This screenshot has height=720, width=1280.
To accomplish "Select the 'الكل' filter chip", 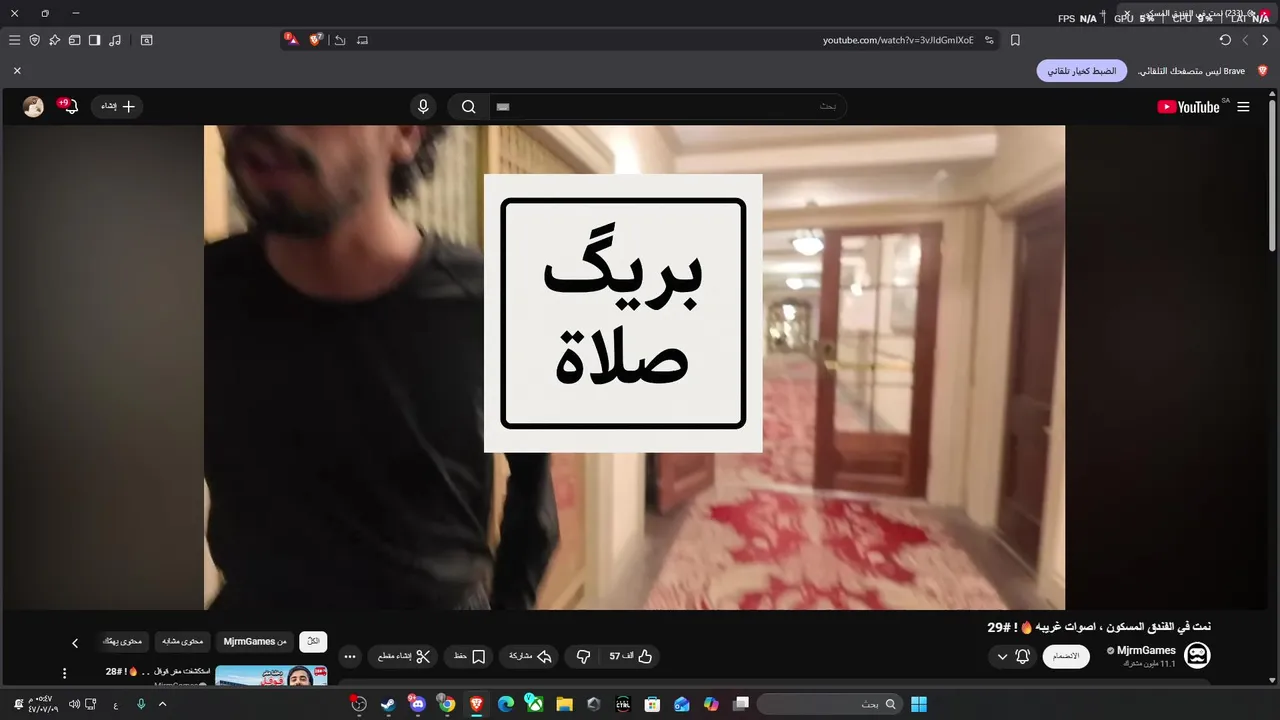I will click(x=313, y=641).
